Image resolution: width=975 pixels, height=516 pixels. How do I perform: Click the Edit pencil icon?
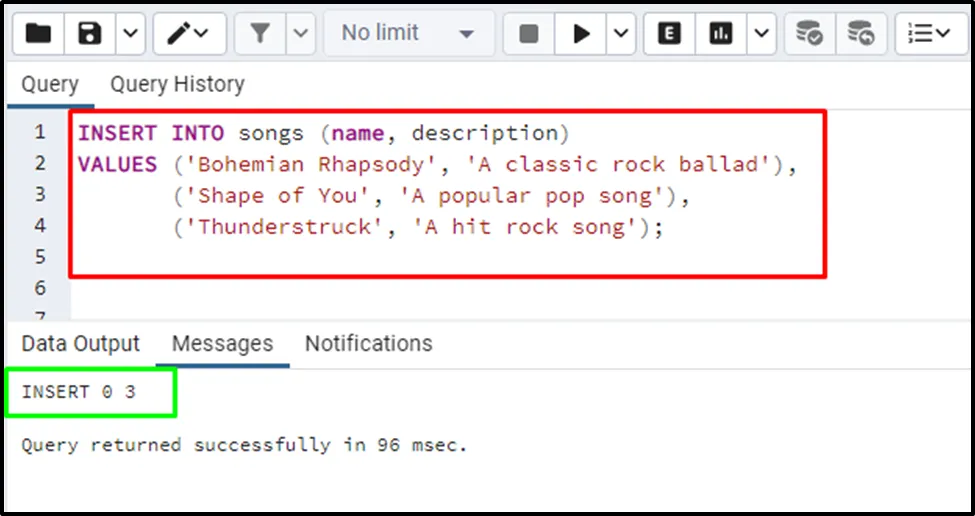tap(187, 34)
